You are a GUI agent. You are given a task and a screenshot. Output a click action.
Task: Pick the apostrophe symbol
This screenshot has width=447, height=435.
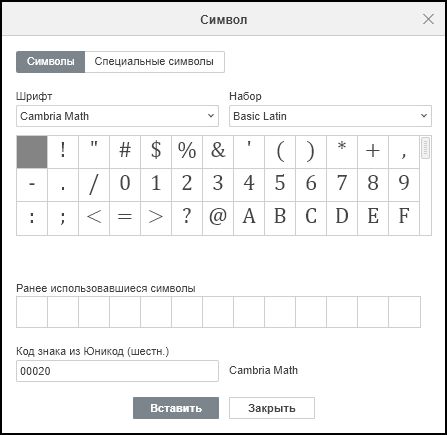[249, 152]
